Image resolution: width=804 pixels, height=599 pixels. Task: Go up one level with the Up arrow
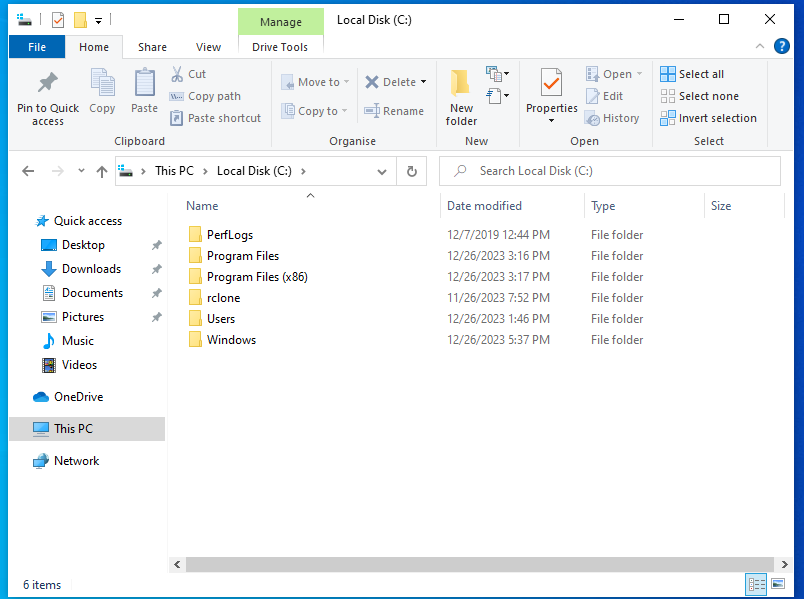tap(101, 171)
